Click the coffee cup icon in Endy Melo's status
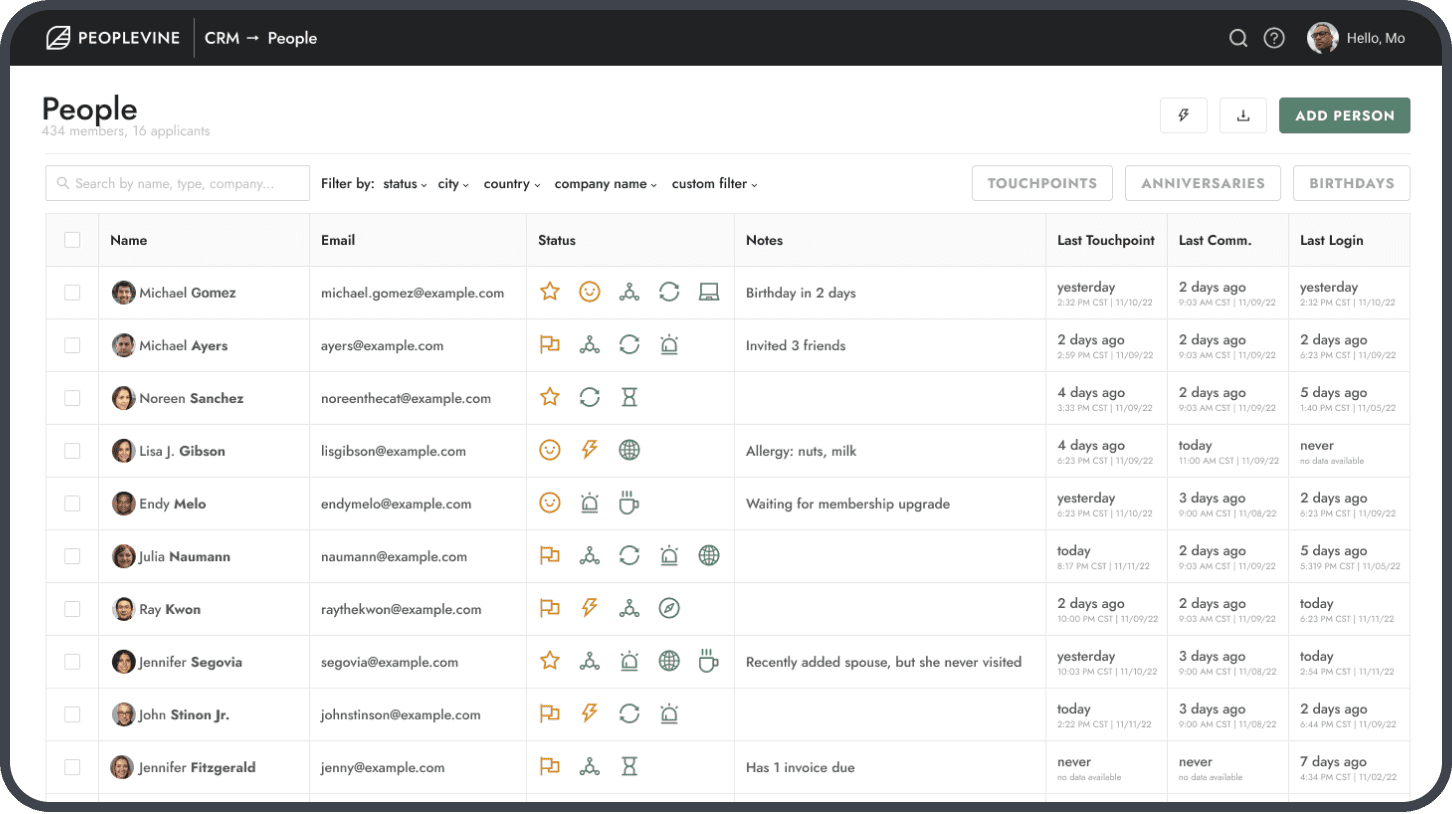This screenshot has width=1452, height=814. 630,502
